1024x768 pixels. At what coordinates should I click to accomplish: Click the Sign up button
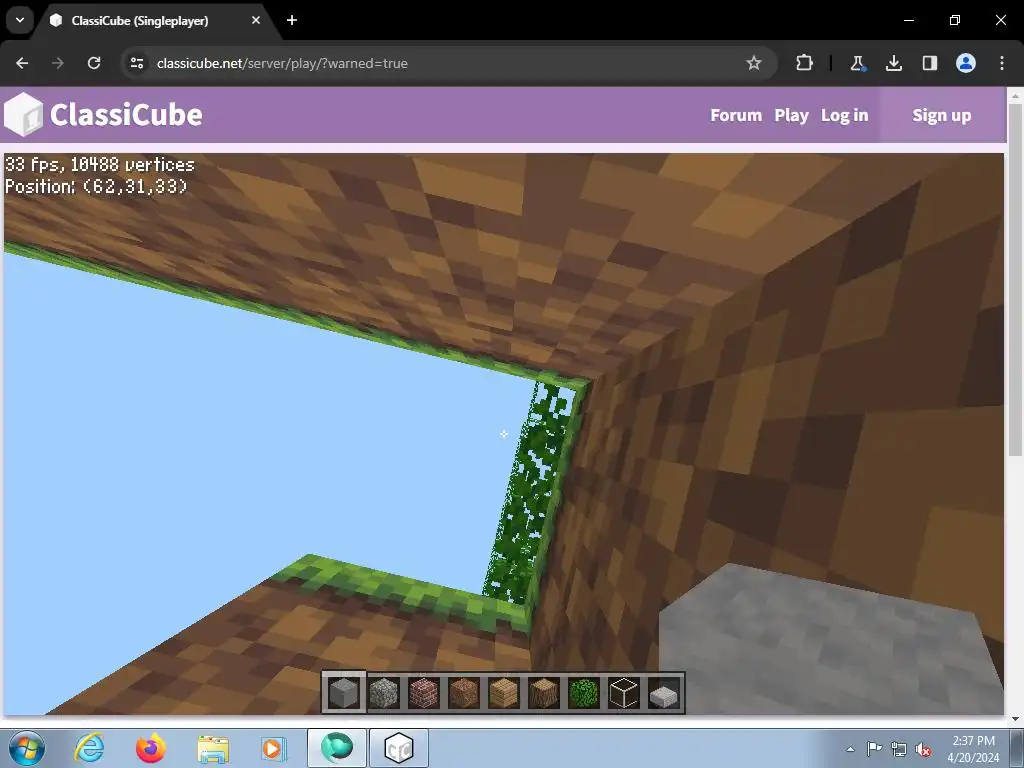(x=942, y=116)
